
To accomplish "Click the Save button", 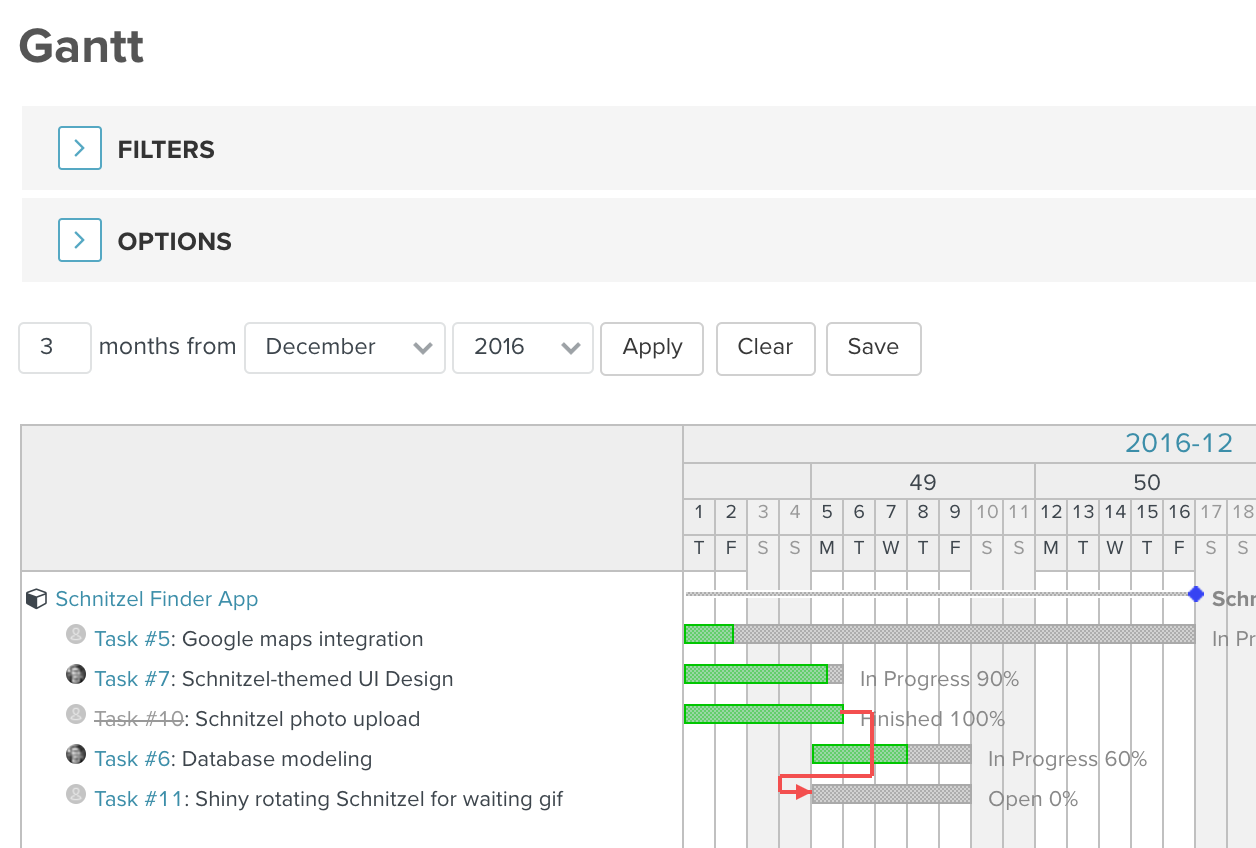I will tap(873, 348).
